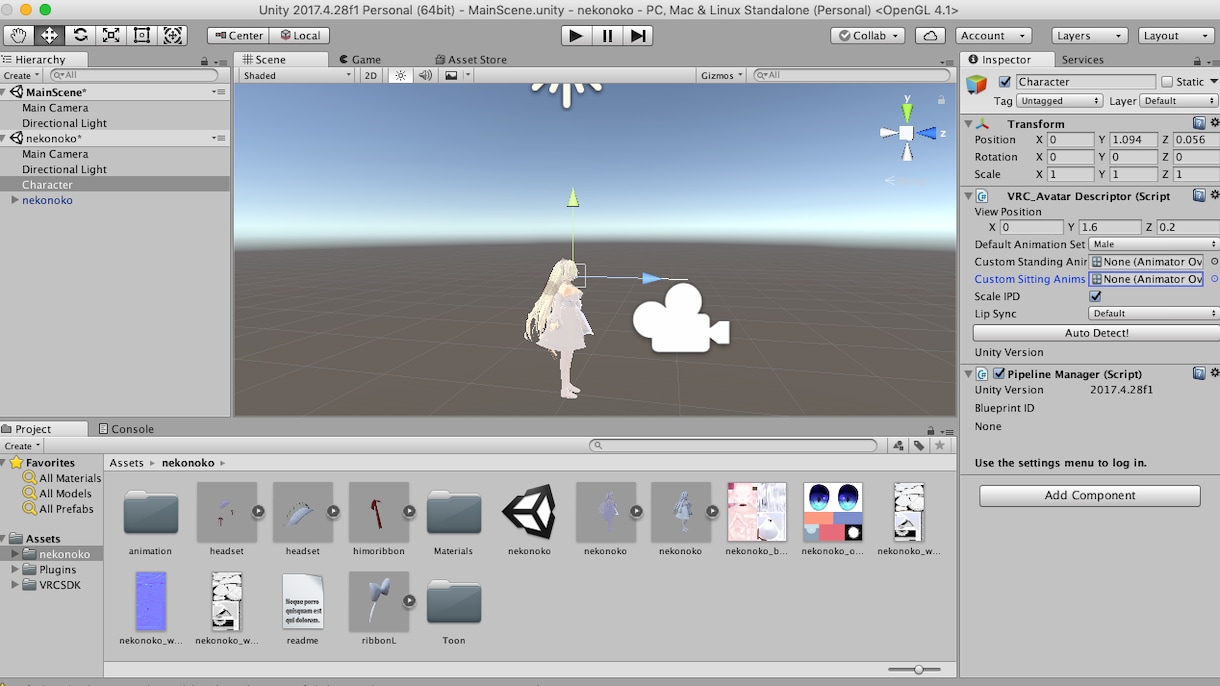Switch to Console tab

pyautogui.click(x=126, y=429)
